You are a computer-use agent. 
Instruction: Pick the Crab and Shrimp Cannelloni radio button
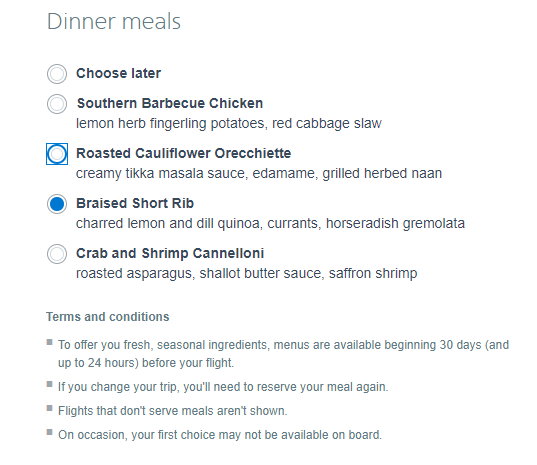point(57,254)
